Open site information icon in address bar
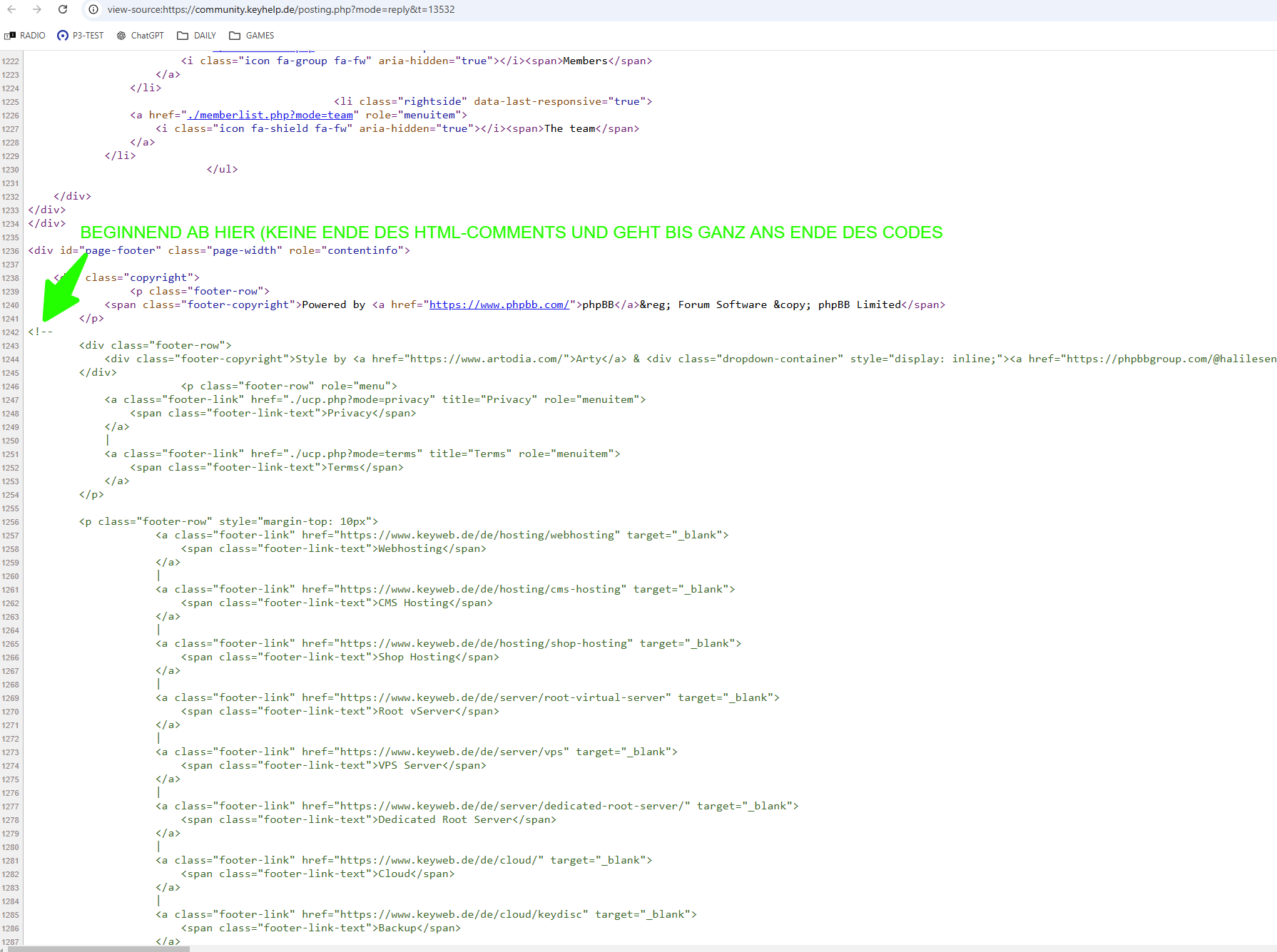Screen dimensions: 1277x952 93,9
